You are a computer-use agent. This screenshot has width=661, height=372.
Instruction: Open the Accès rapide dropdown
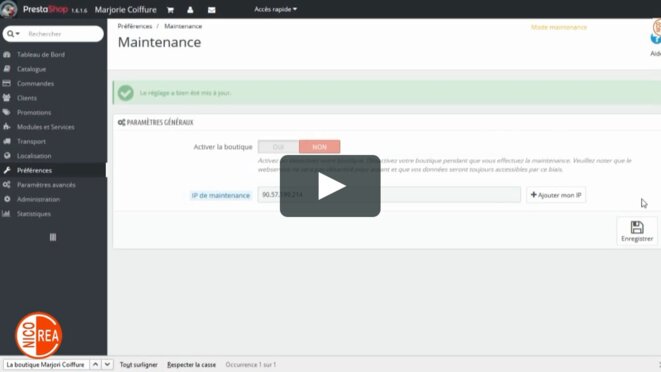pos(275,9)
